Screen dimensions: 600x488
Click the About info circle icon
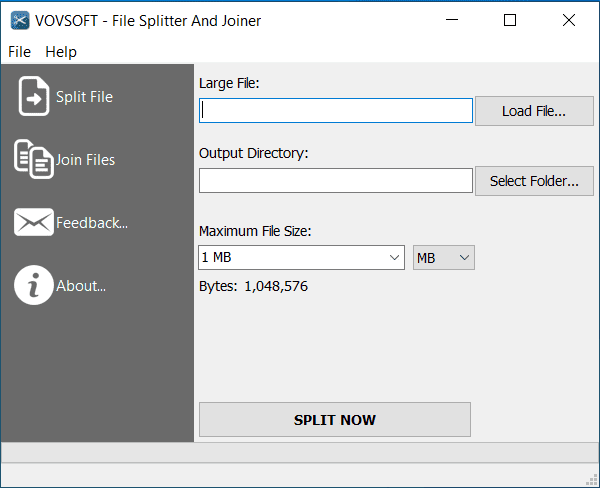(x=34, y=285)
